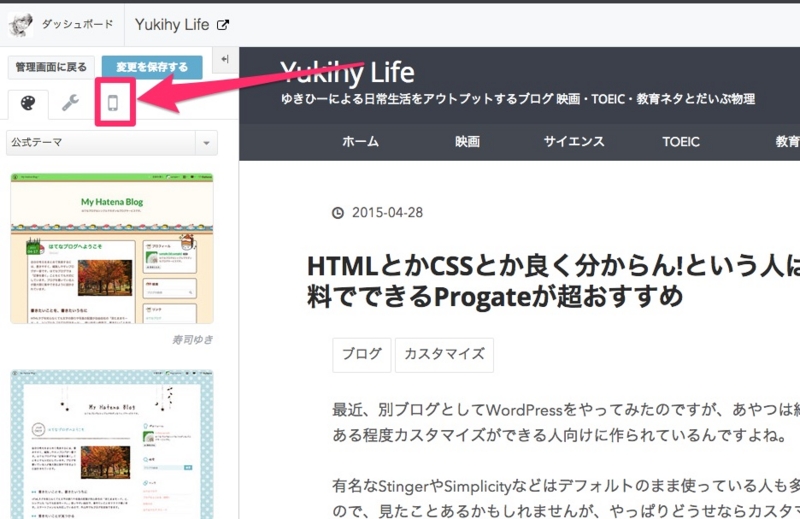Click the profile avatar image
The width and height of the screenshot is (800, 519).
pyautogui.click(x=20, y=24)
